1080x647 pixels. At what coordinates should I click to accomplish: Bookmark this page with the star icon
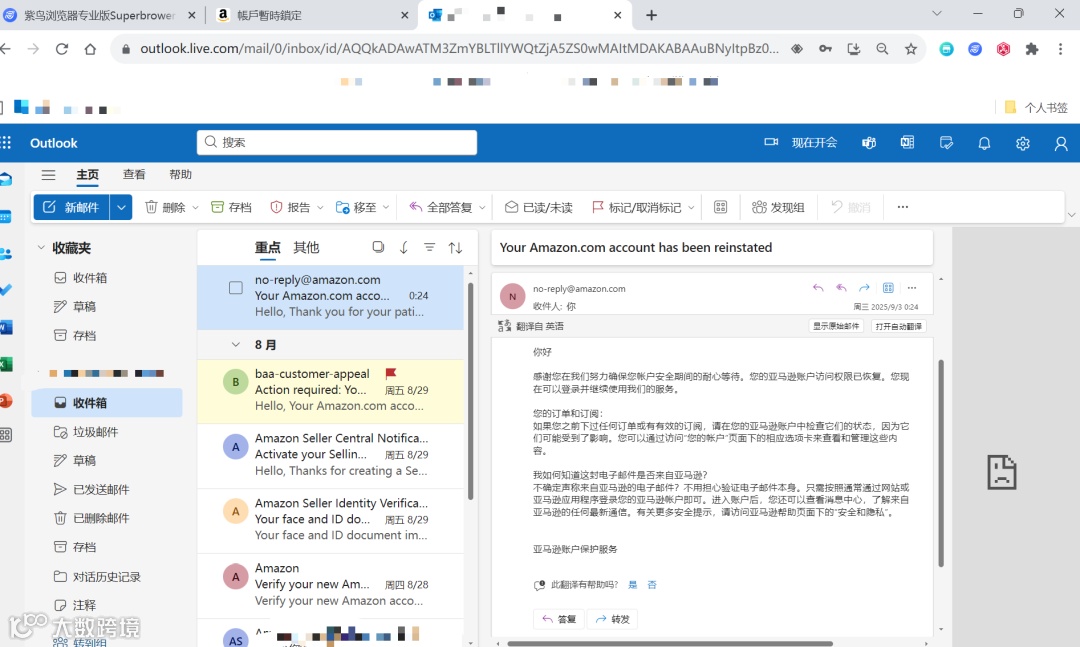click(x=911, y=49)
